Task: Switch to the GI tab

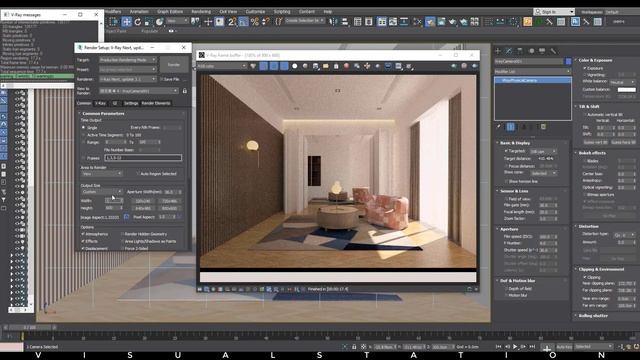Action: (x=115, y=103)
